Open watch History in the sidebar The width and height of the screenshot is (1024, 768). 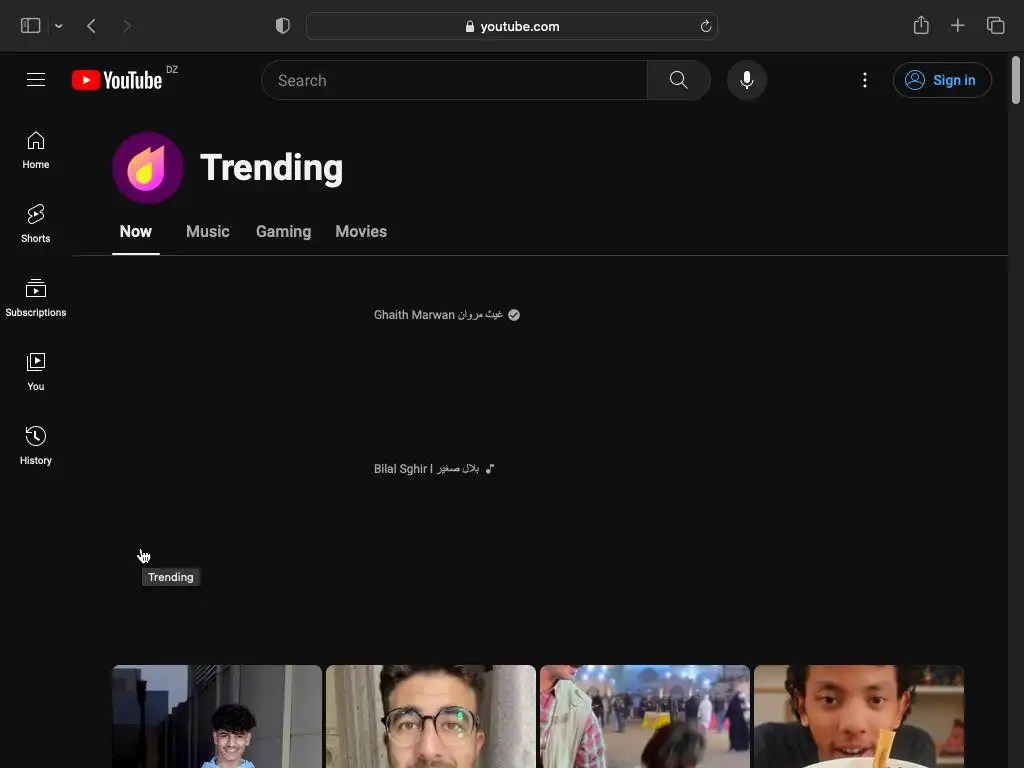[36, 445]
